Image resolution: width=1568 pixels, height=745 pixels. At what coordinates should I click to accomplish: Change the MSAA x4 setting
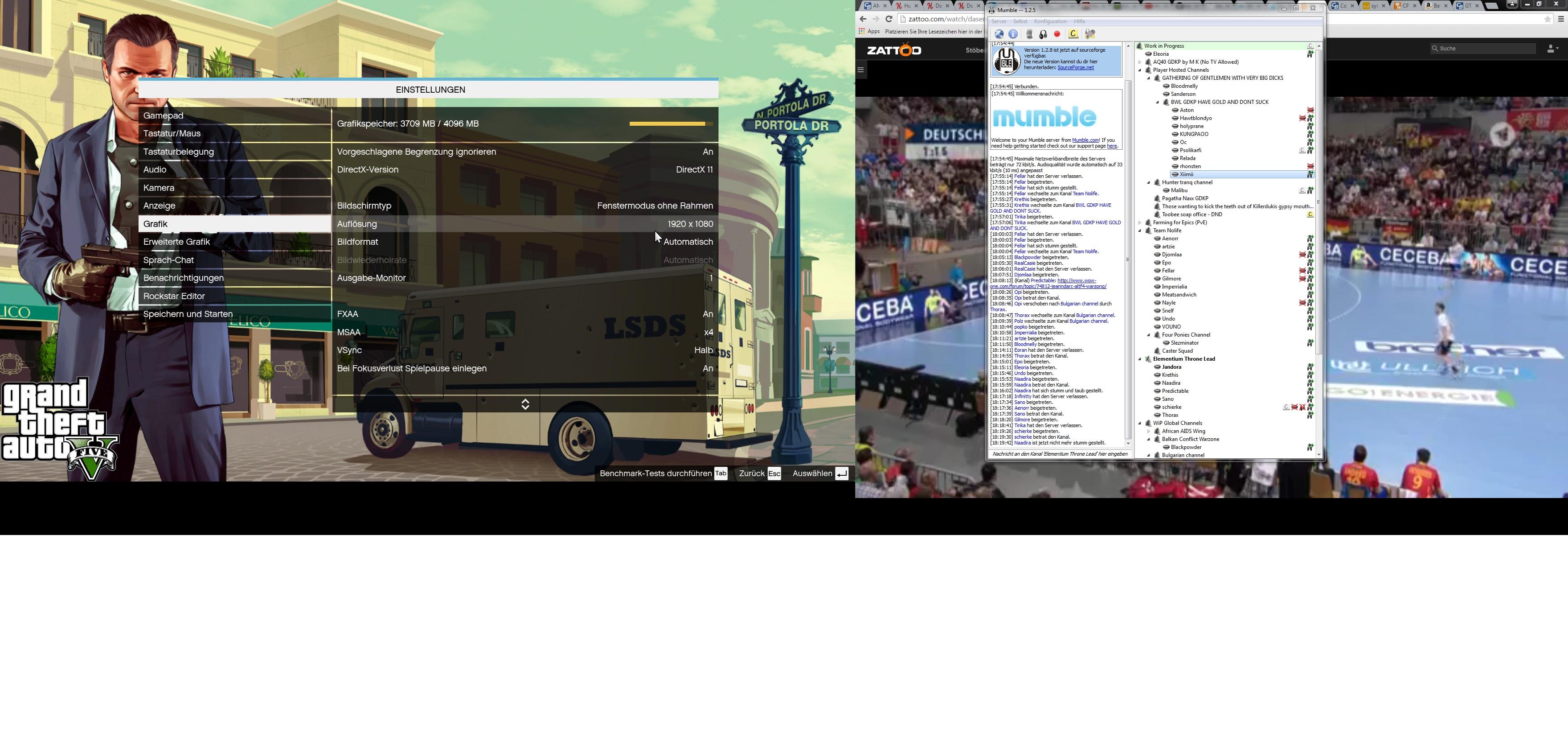tap(525, 333)
